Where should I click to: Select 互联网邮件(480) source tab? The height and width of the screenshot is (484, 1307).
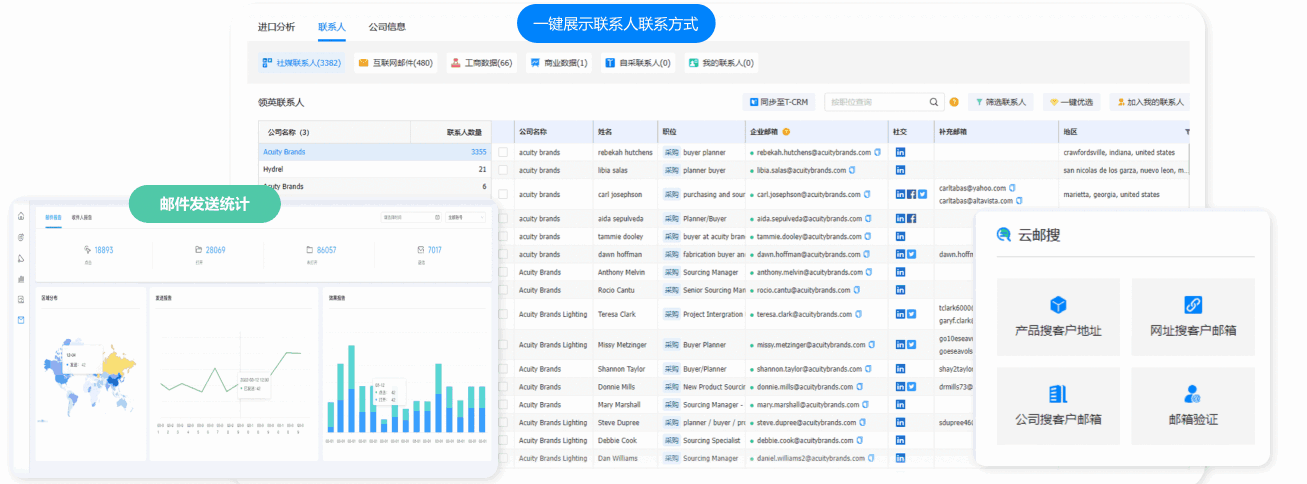pos(396,63)
